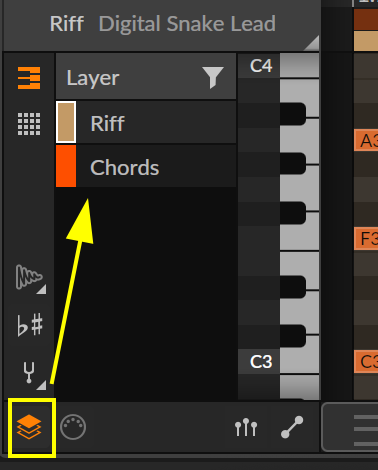
Task: Expand the tuning fork icon's dropdown arrow
Action: click(41, 385)
